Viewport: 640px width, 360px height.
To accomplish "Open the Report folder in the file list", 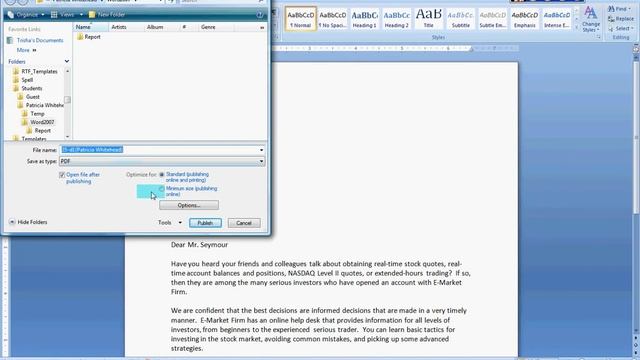I will pyautogui.click(x=89, y=37).
